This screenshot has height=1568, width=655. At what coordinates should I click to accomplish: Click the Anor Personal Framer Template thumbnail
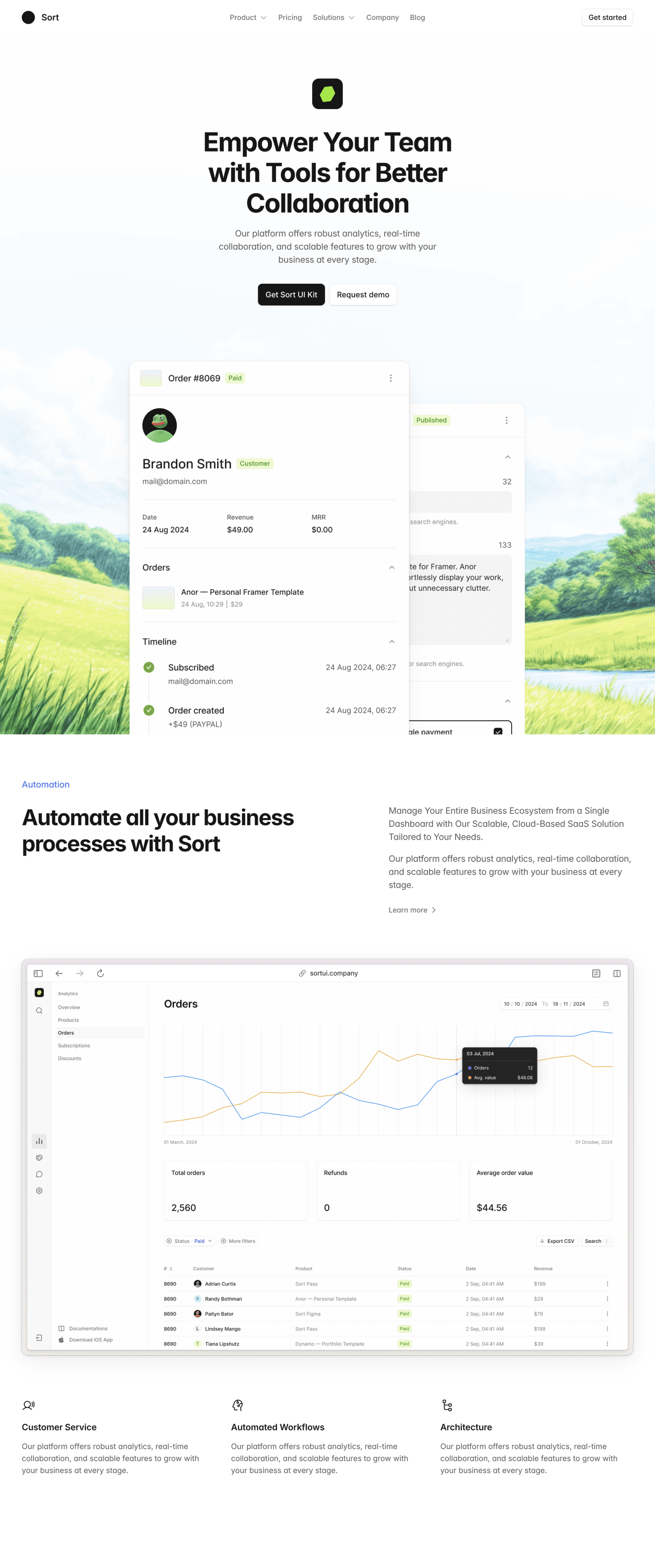159,598
